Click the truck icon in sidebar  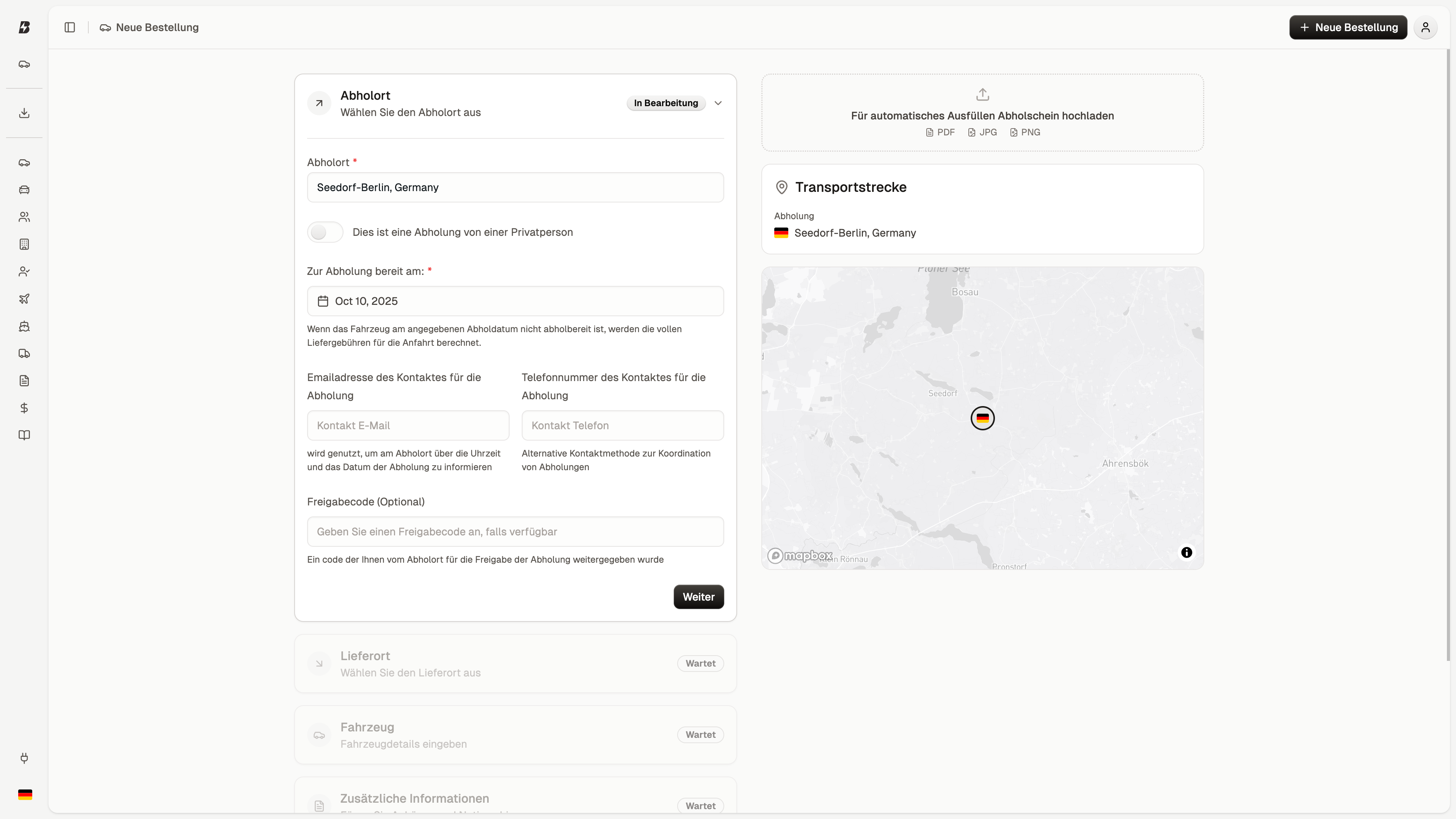tap(24, 353)
